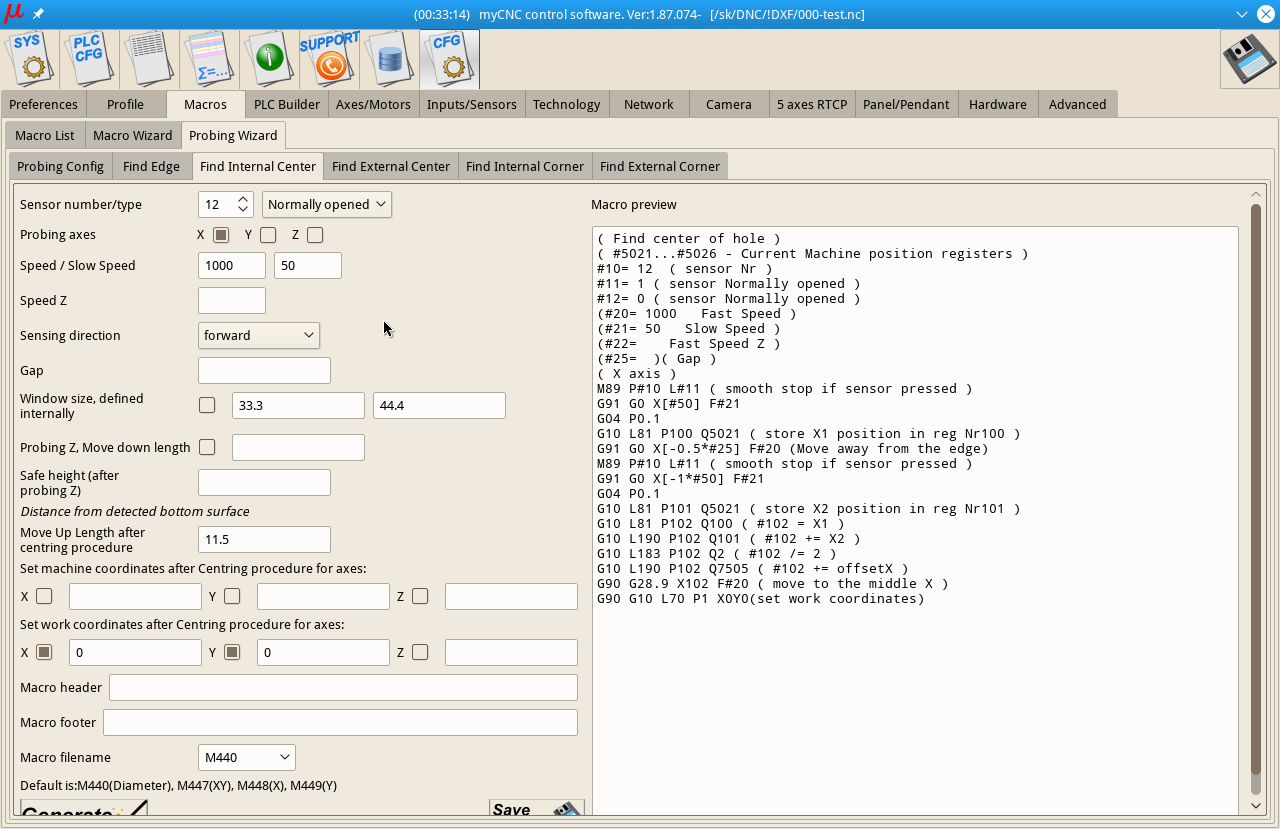Open the Macro filename M440 dropdown
Viewport: 1280px width, 829px height.
point(247,757)
